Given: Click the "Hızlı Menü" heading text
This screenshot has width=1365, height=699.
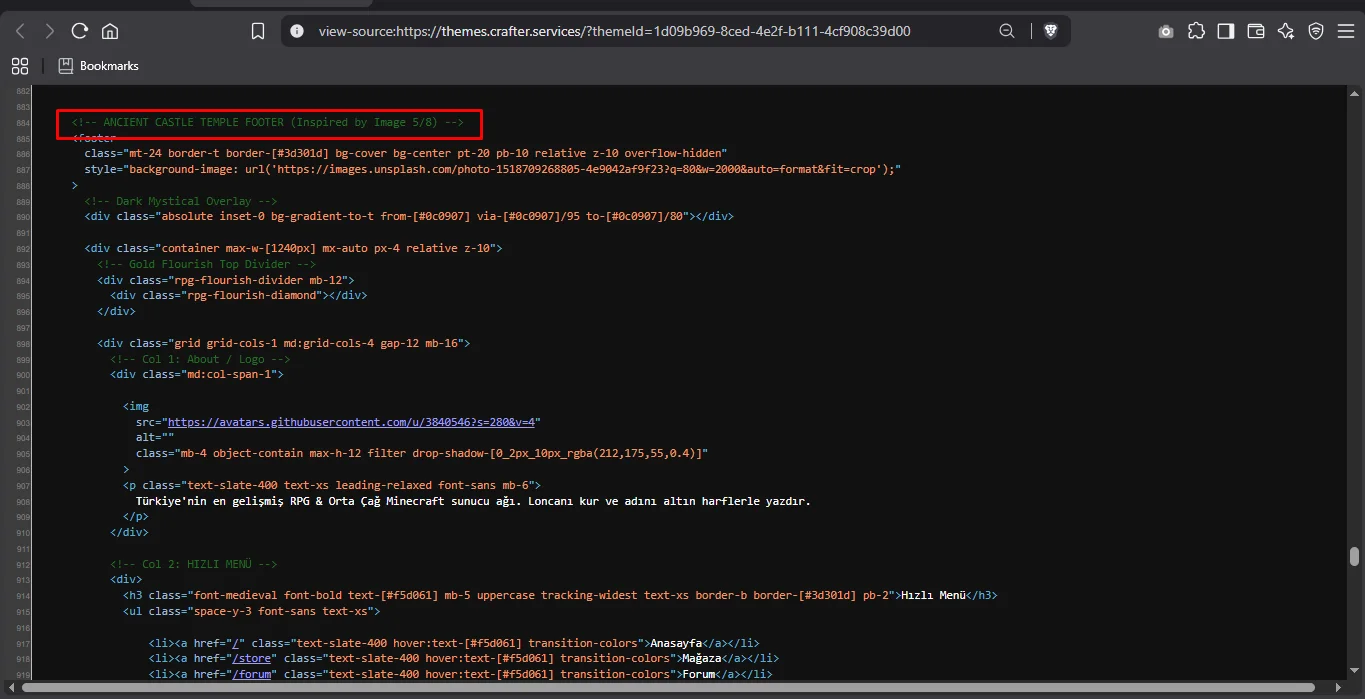Looking at the screenshot, I should point(933,595).
